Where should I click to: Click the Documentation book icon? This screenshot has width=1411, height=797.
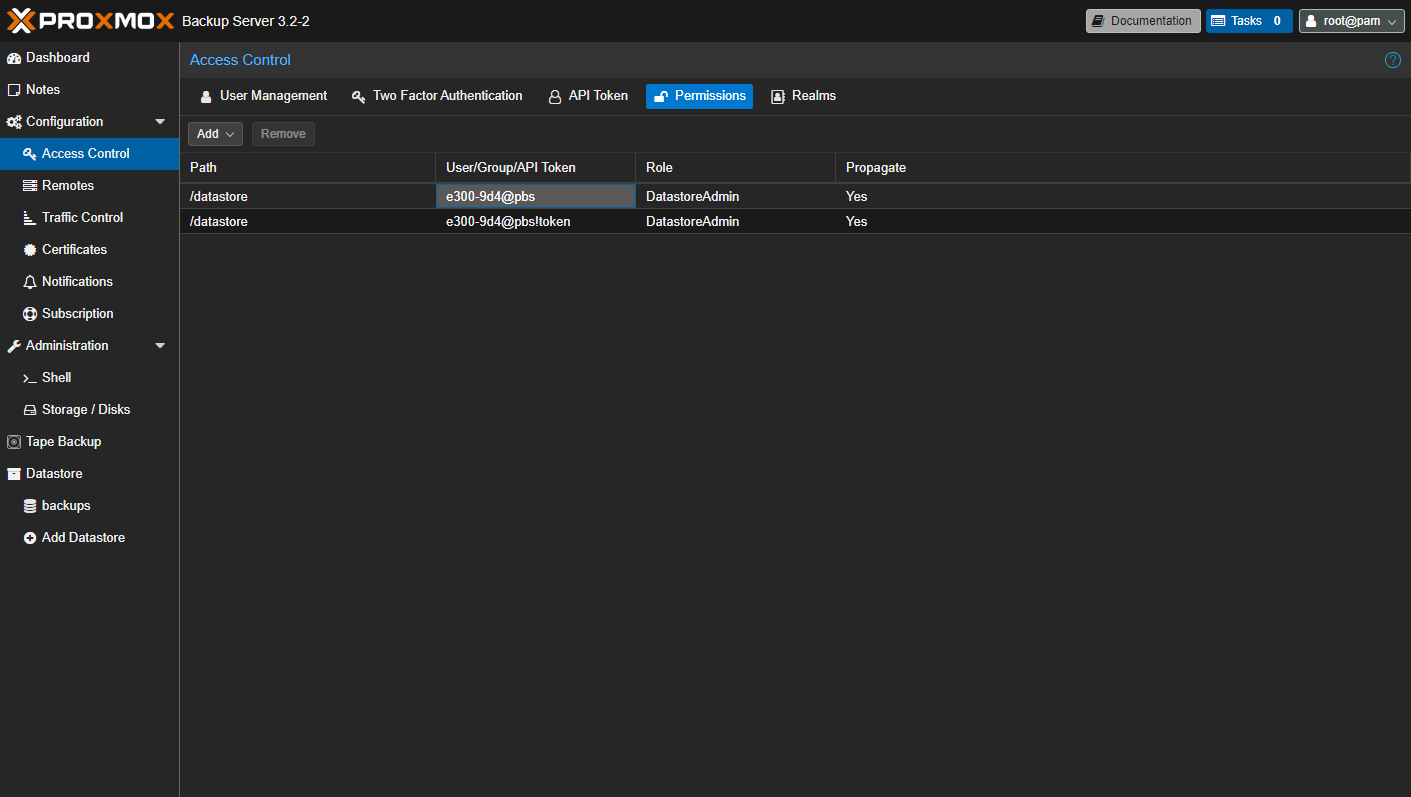tap(1098, 21)
